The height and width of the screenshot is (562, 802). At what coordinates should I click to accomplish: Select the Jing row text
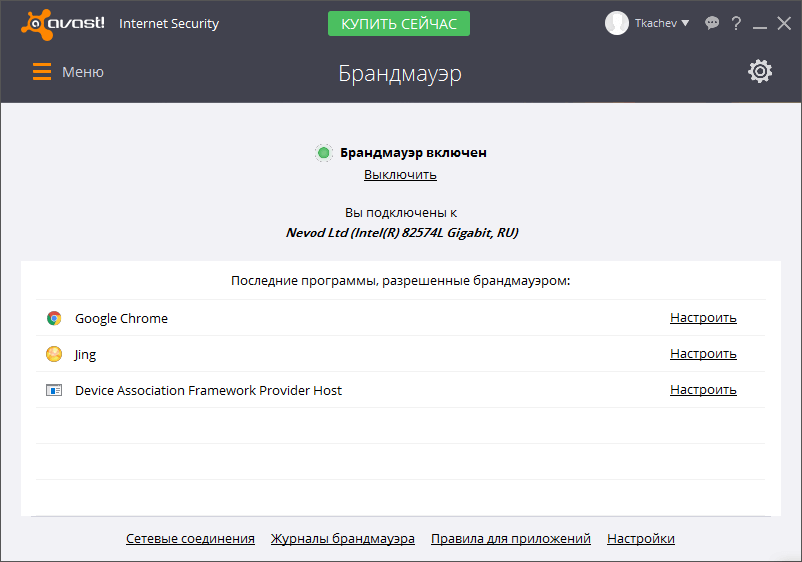85,354
